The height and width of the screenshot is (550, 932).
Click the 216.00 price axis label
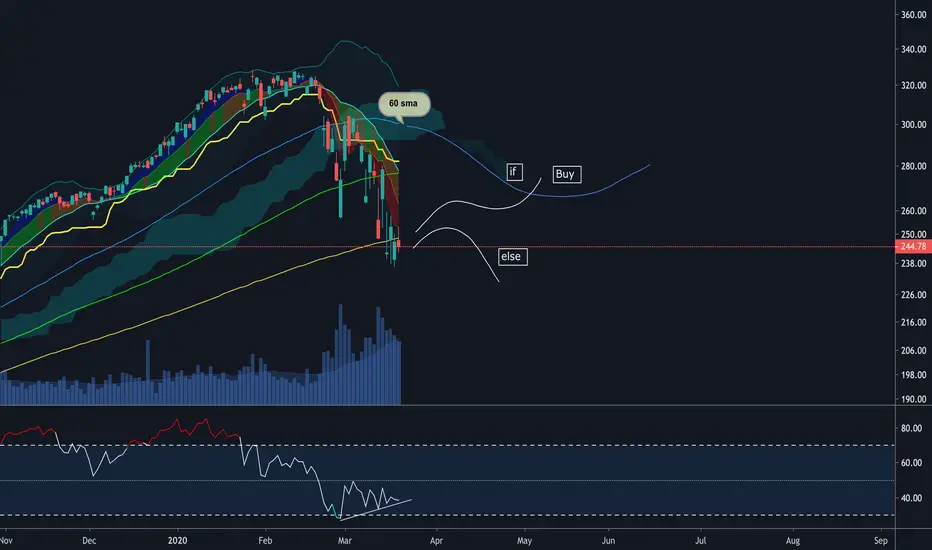click(x=914, y=323)
